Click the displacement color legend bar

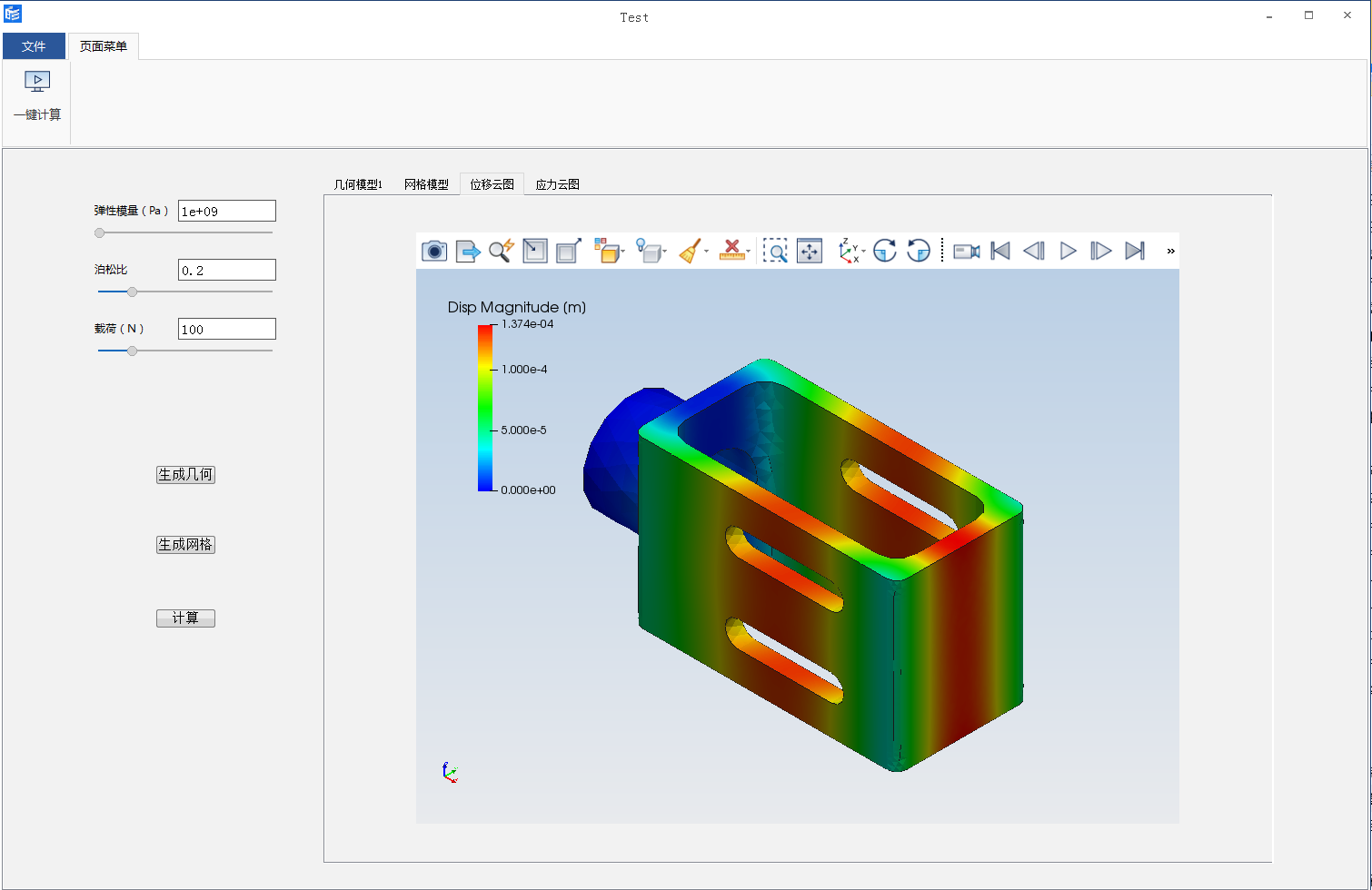pyautogui.click(x=485, y=408)
